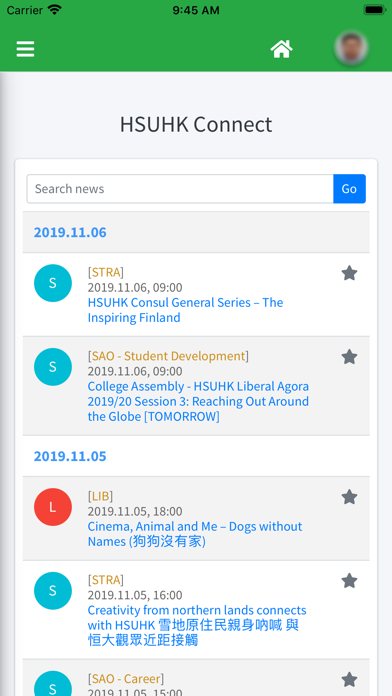Click the Search news input field

tap(180, 189)
